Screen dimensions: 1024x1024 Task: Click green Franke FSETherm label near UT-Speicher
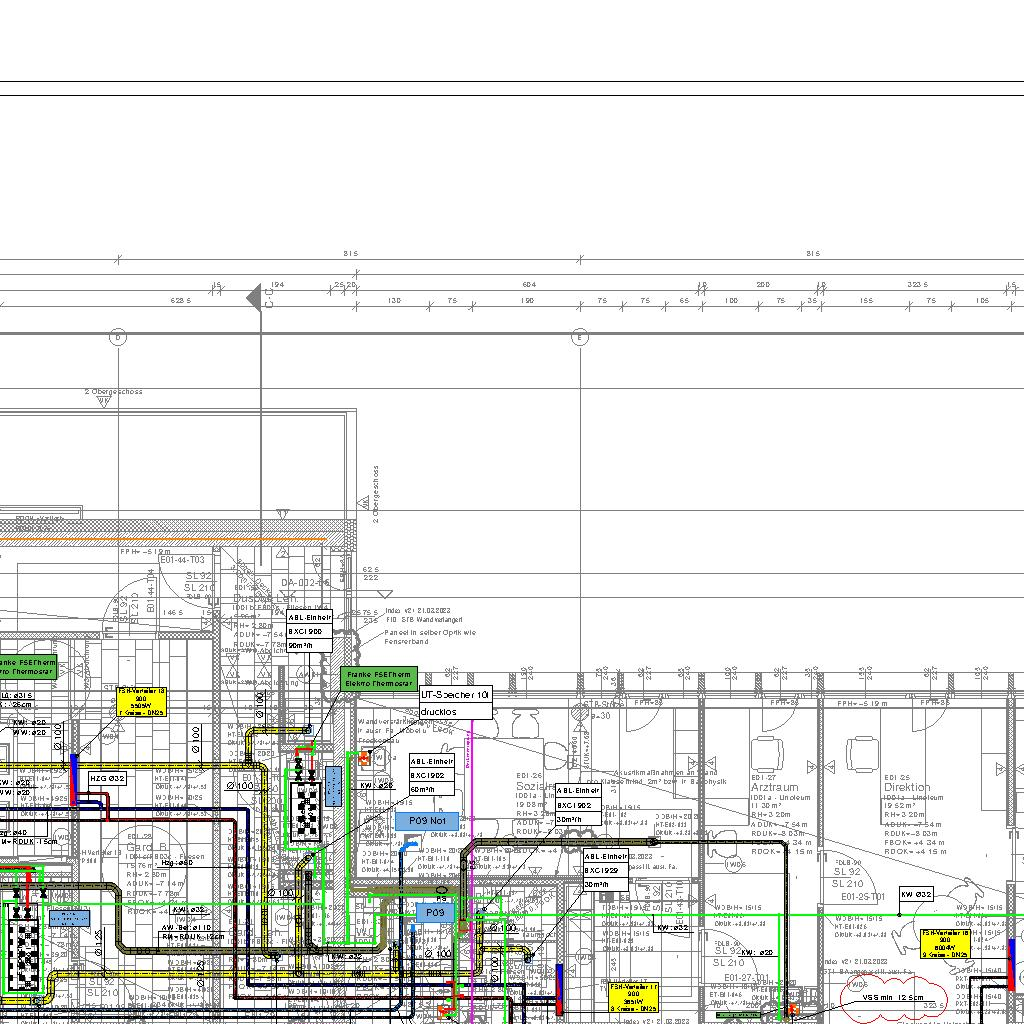[378, 680]
